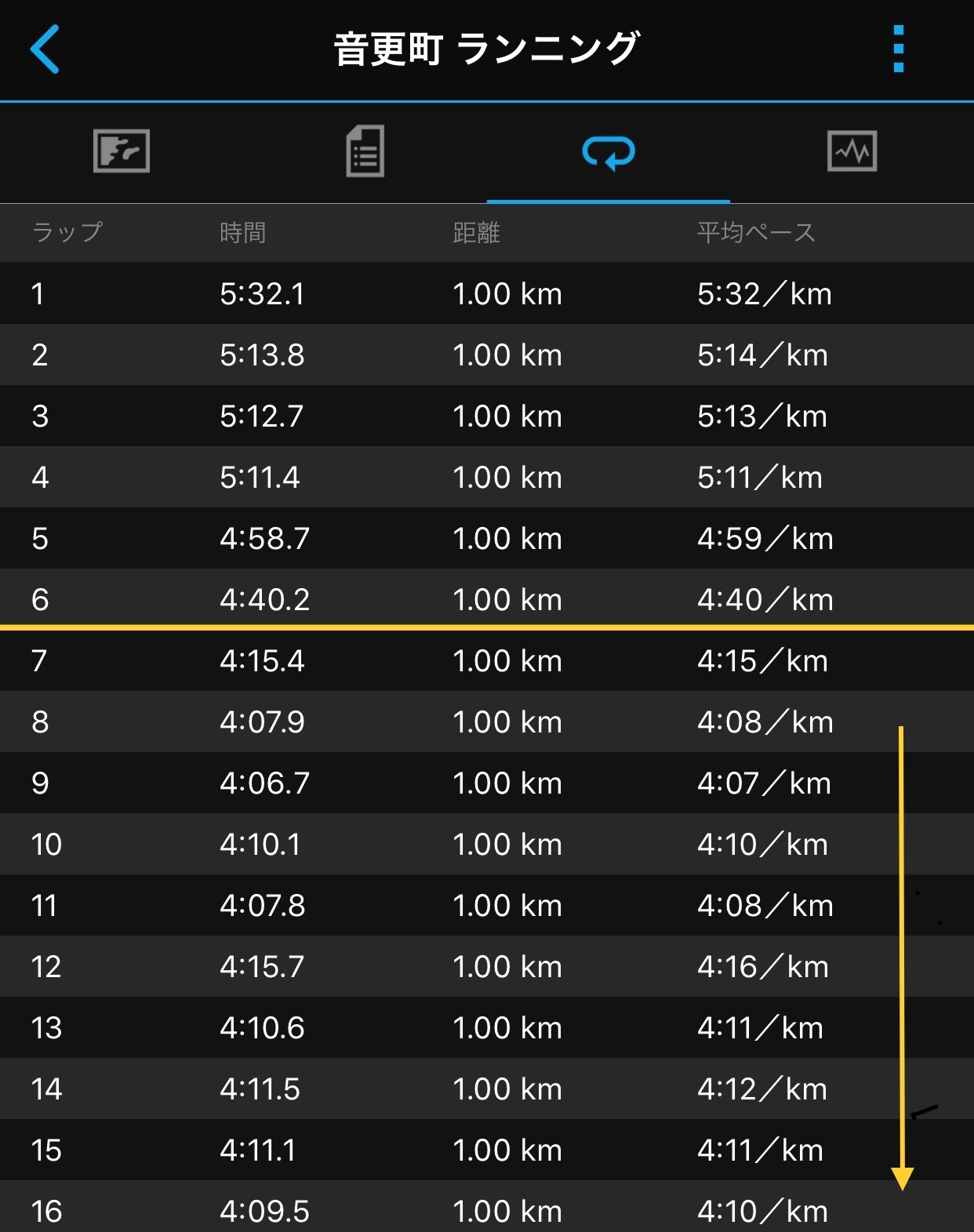Open the charts graph tab icon
This screenshot has width=974, height=1232.
pyautogui.click(x=852, y=151)
